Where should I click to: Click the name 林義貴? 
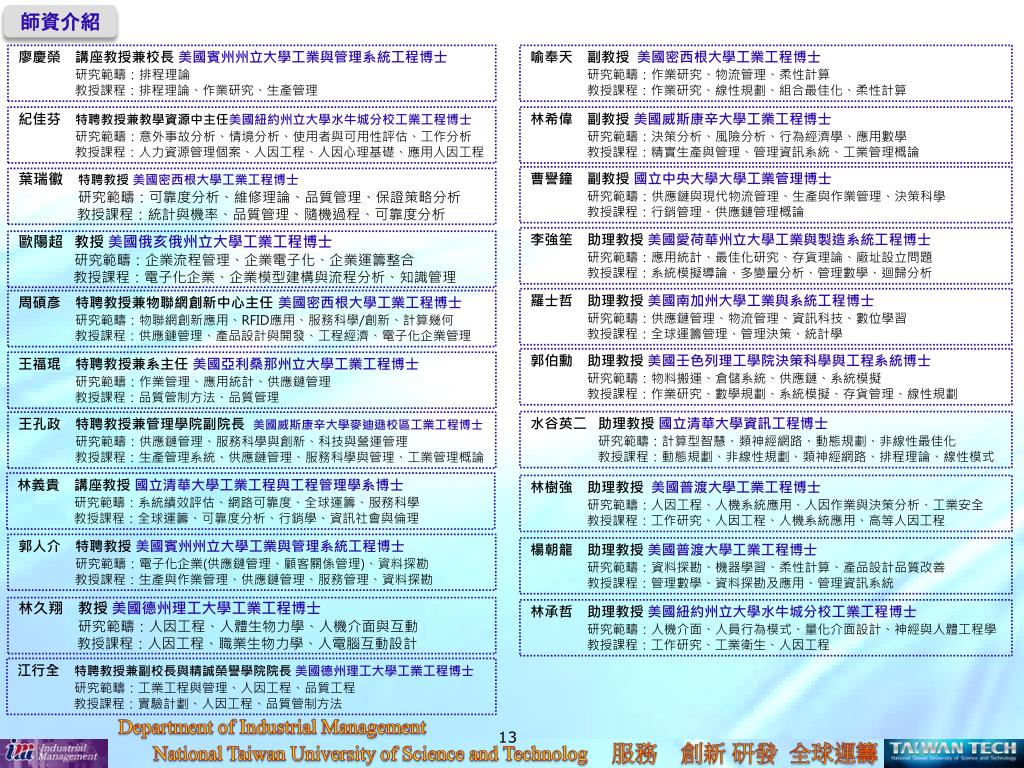coord(39,485)
